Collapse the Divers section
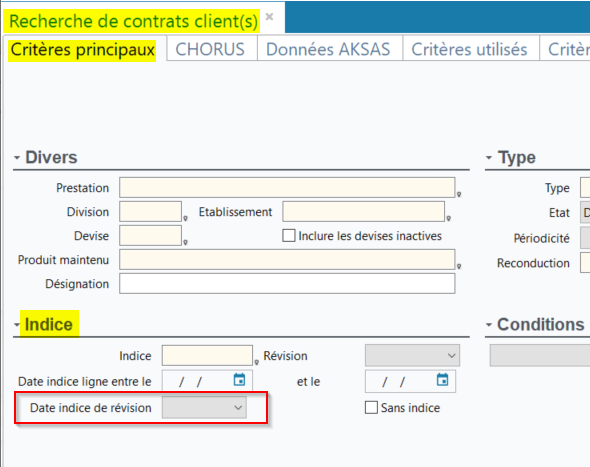The height and width of the screenshot is (467, 590). click(x=17, y=157)
